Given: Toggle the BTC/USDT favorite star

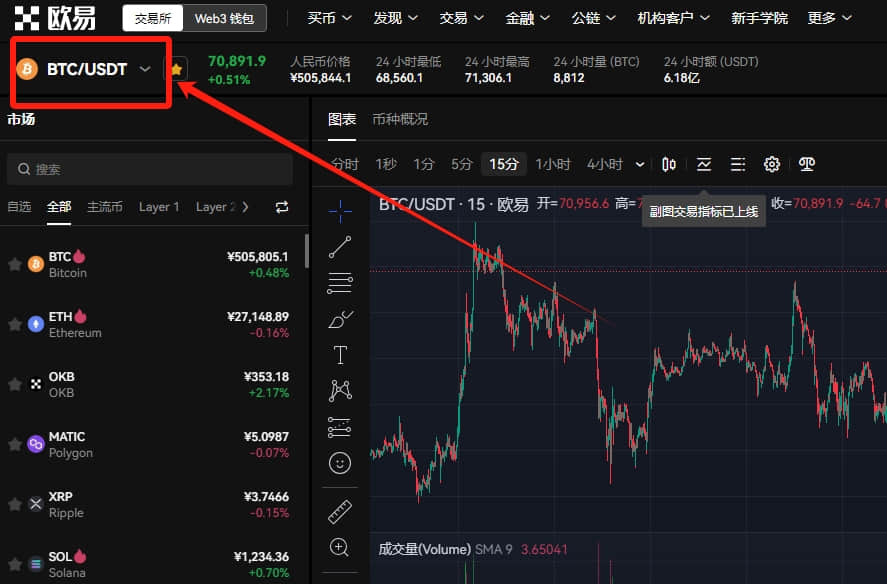Looking at the screenshot, I should (x=176, y=70).
